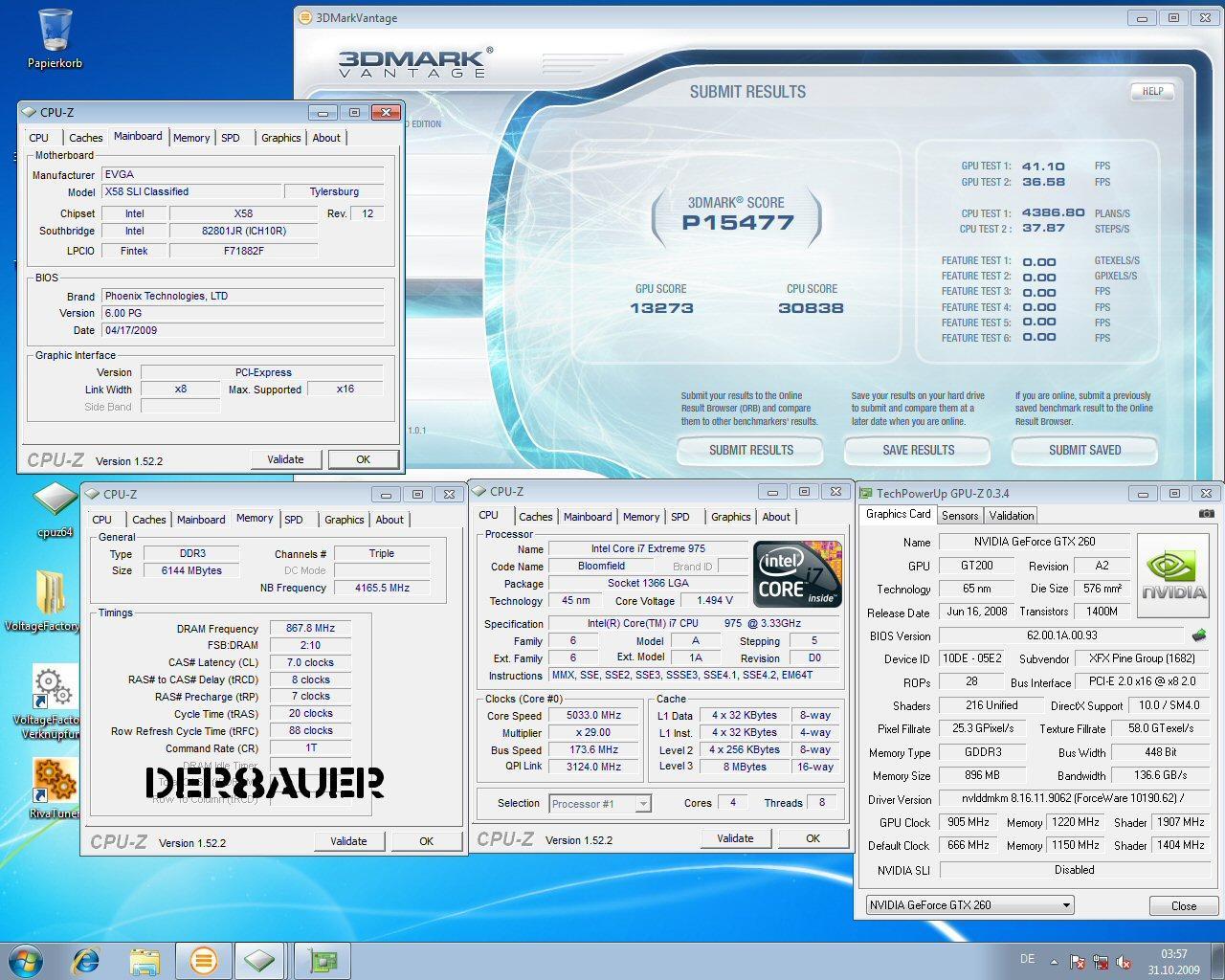This screenshot has height=980, width=1225.
Task: Open About tab in Processor CPU-Z window
Action: [x=776, y=517]
